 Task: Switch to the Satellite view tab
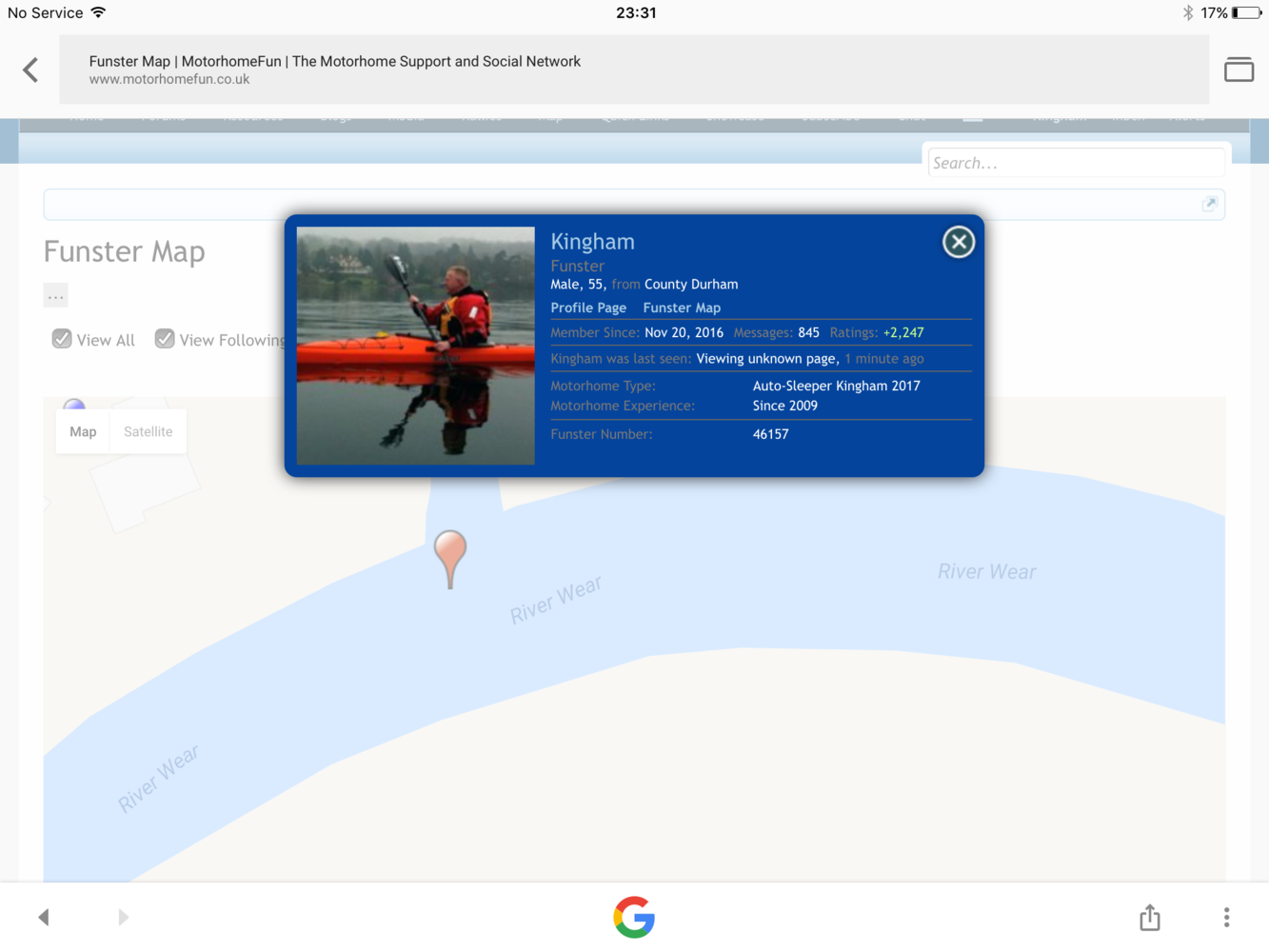pos(149,431)
